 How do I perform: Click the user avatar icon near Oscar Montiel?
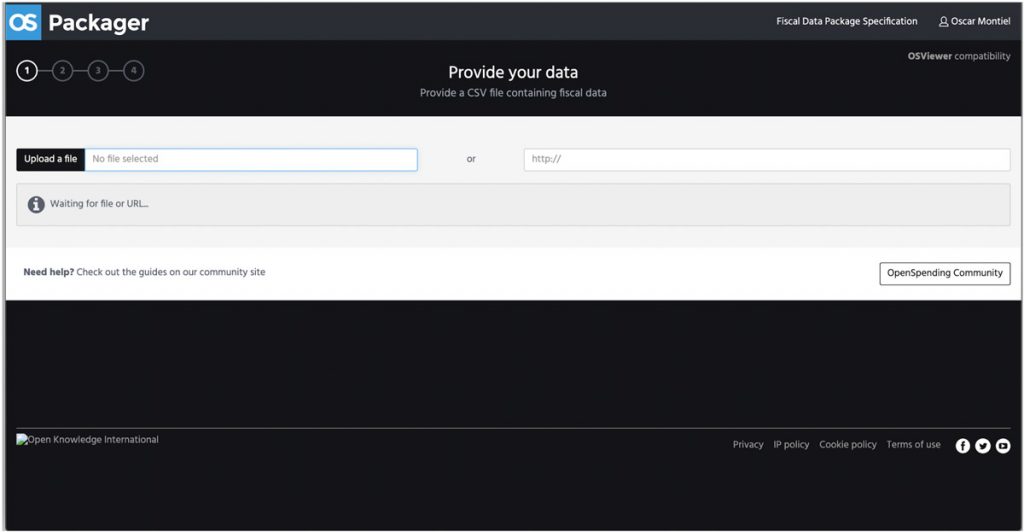[943, 22]
